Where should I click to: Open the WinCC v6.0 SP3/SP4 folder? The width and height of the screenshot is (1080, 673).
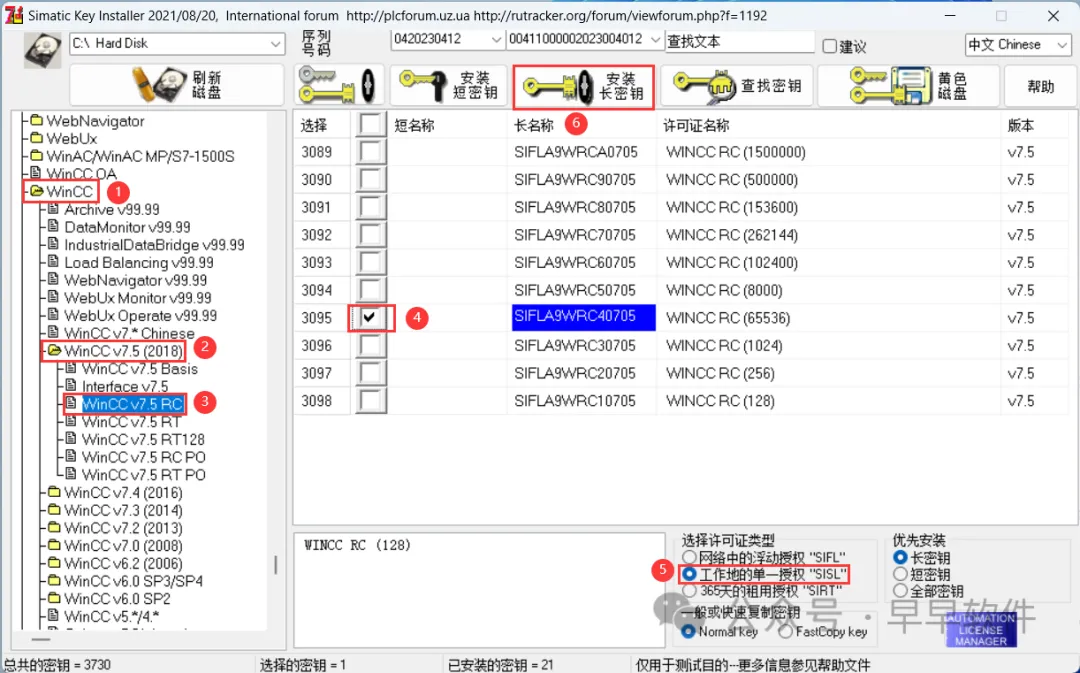coord(134,581)
